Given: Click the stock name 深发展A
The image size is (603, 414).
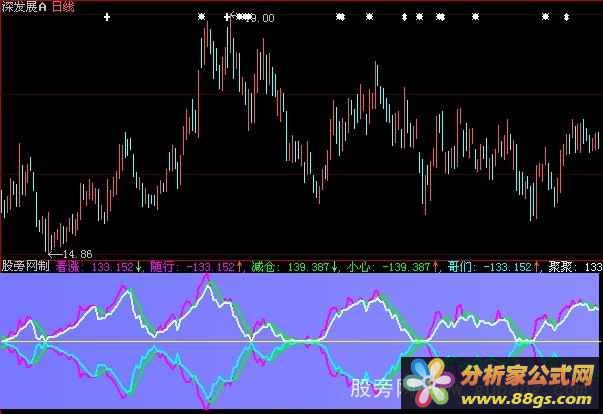Looking at the screenshot, I should (24, 7).
